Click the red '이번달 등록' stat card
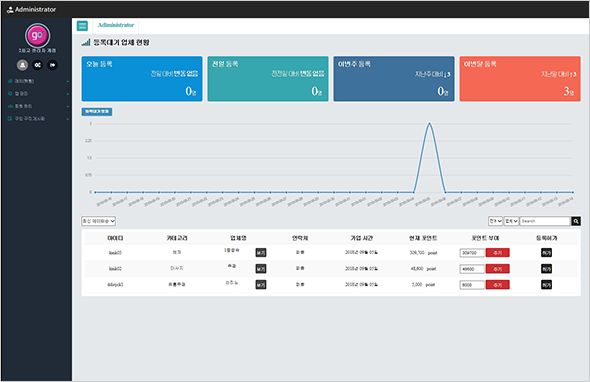Image resolution: width=590 pixels, height=382 pixels. point(520,79)
